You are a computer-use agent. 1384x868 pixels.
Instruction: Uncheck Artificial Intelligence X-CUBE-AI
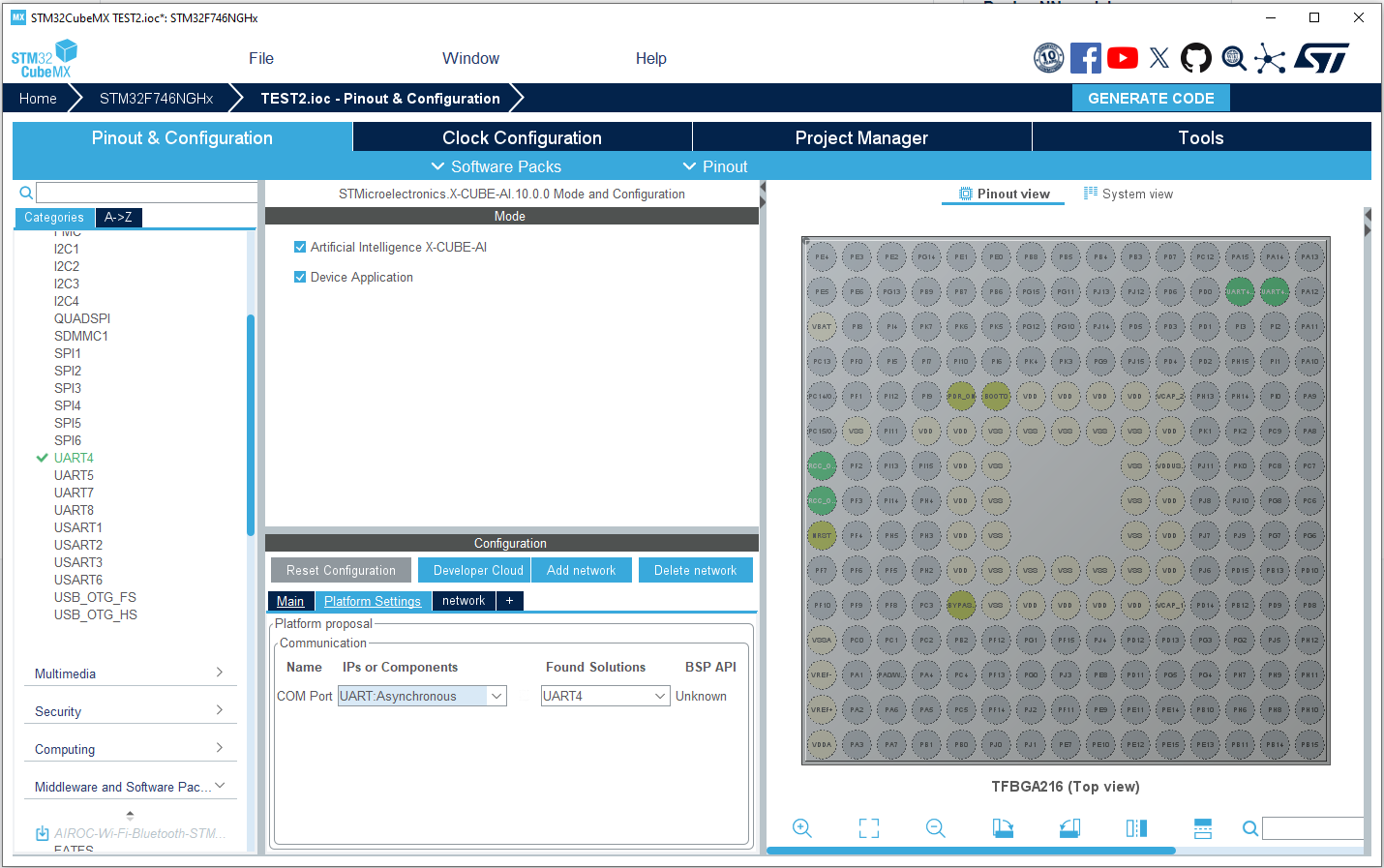pos(300,247)
